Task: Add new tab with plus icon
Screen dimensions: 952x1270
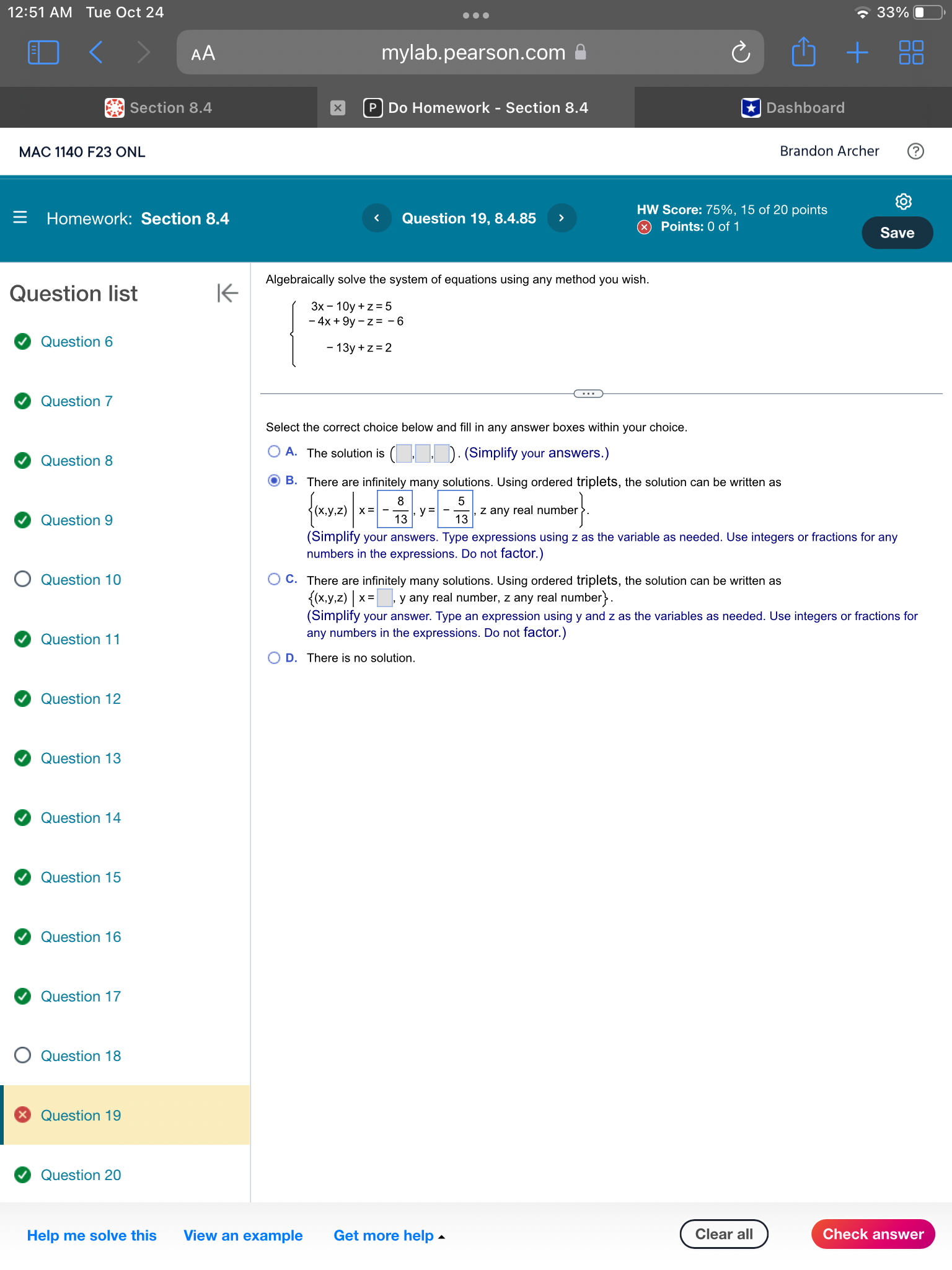Action: click(x=857, y=53)
